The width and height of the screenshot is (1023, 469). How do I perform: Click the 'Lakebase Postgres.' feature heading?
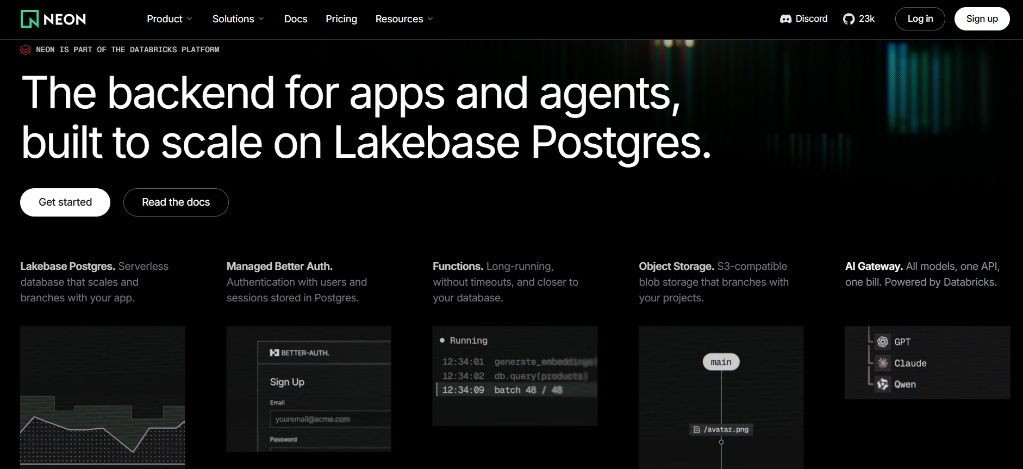pyautogui.click(x=68, y=266)
